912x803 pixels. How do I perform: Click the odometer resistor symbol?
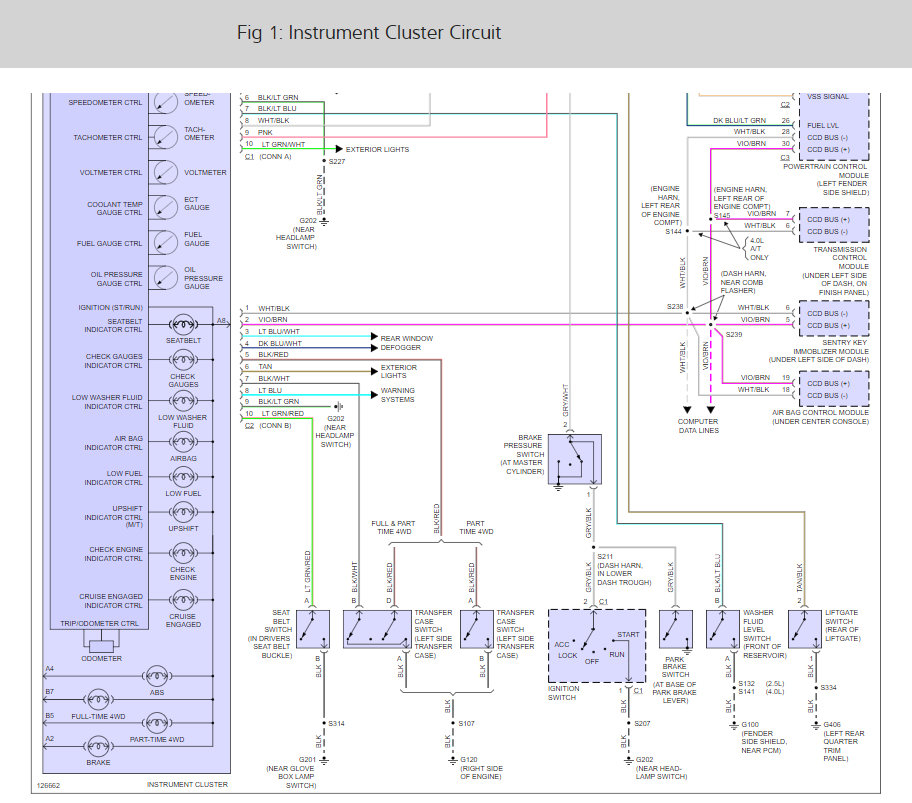pos(101,646)
